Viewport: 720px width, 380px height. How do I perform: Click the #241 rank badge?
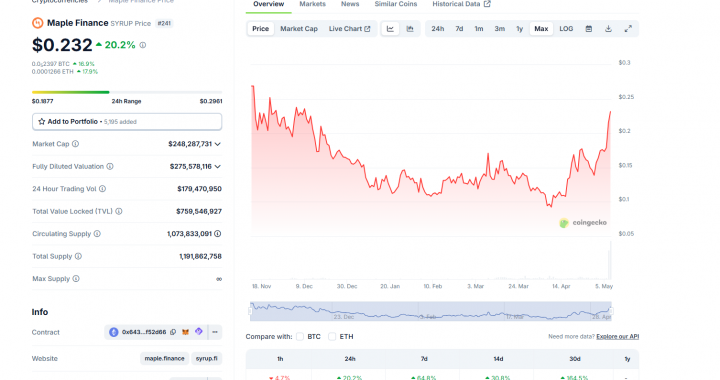[164, 23]
